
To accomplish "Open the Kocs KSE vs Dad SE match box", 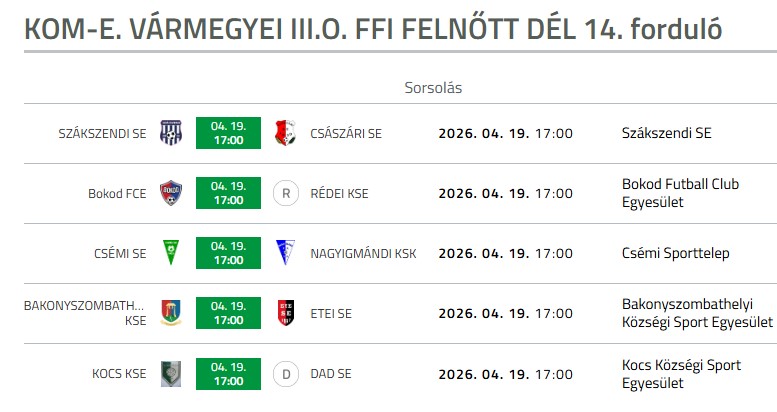I will point(228,373).
